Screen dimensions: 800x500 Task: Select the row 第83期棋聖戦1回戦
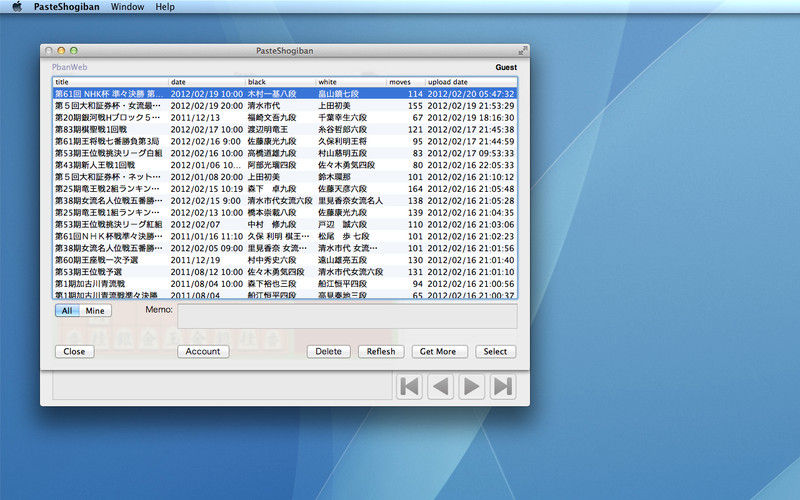click(285, 130)
